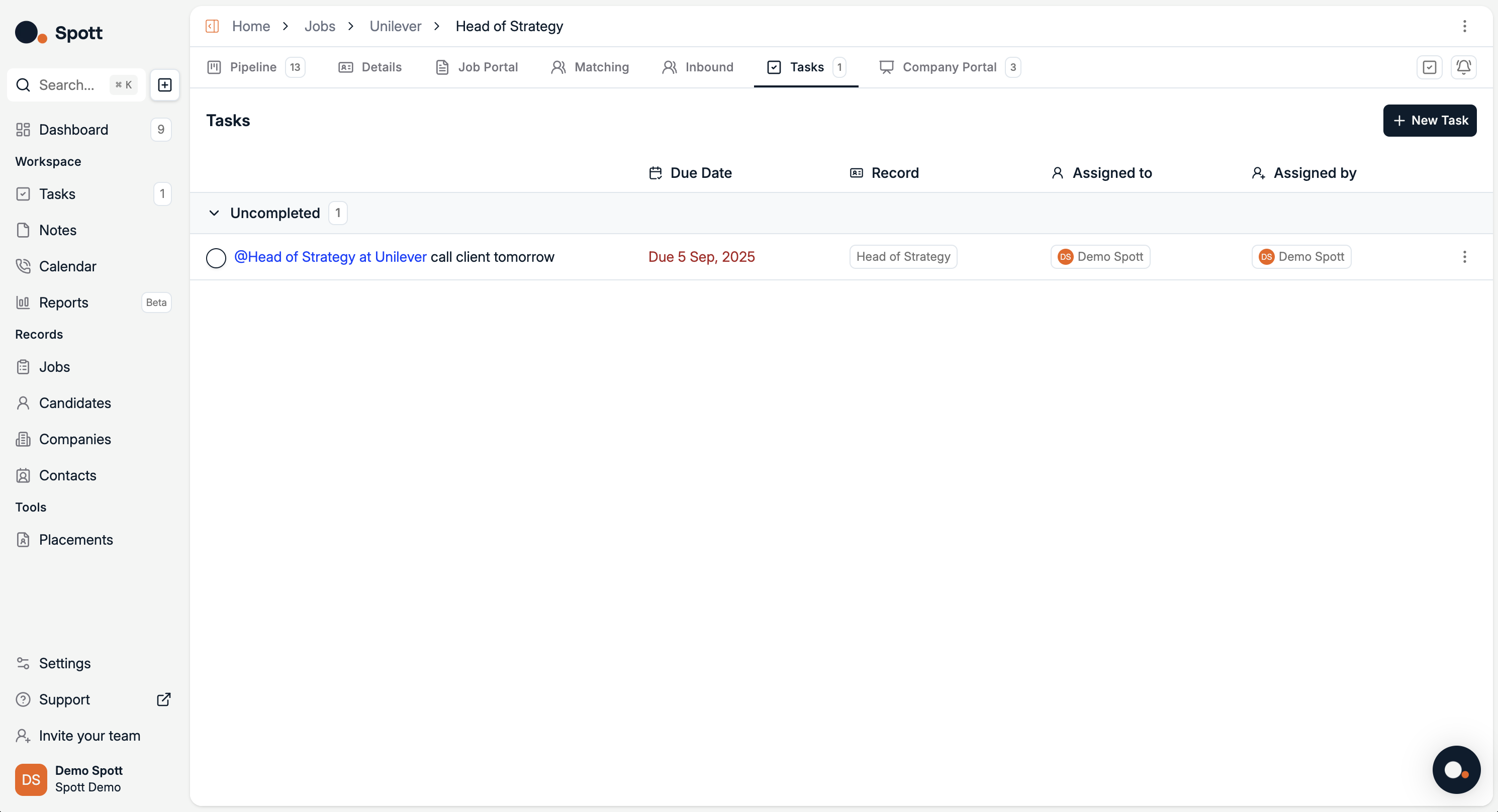Click Home in the breadcrumb

[x=251, y=26]
